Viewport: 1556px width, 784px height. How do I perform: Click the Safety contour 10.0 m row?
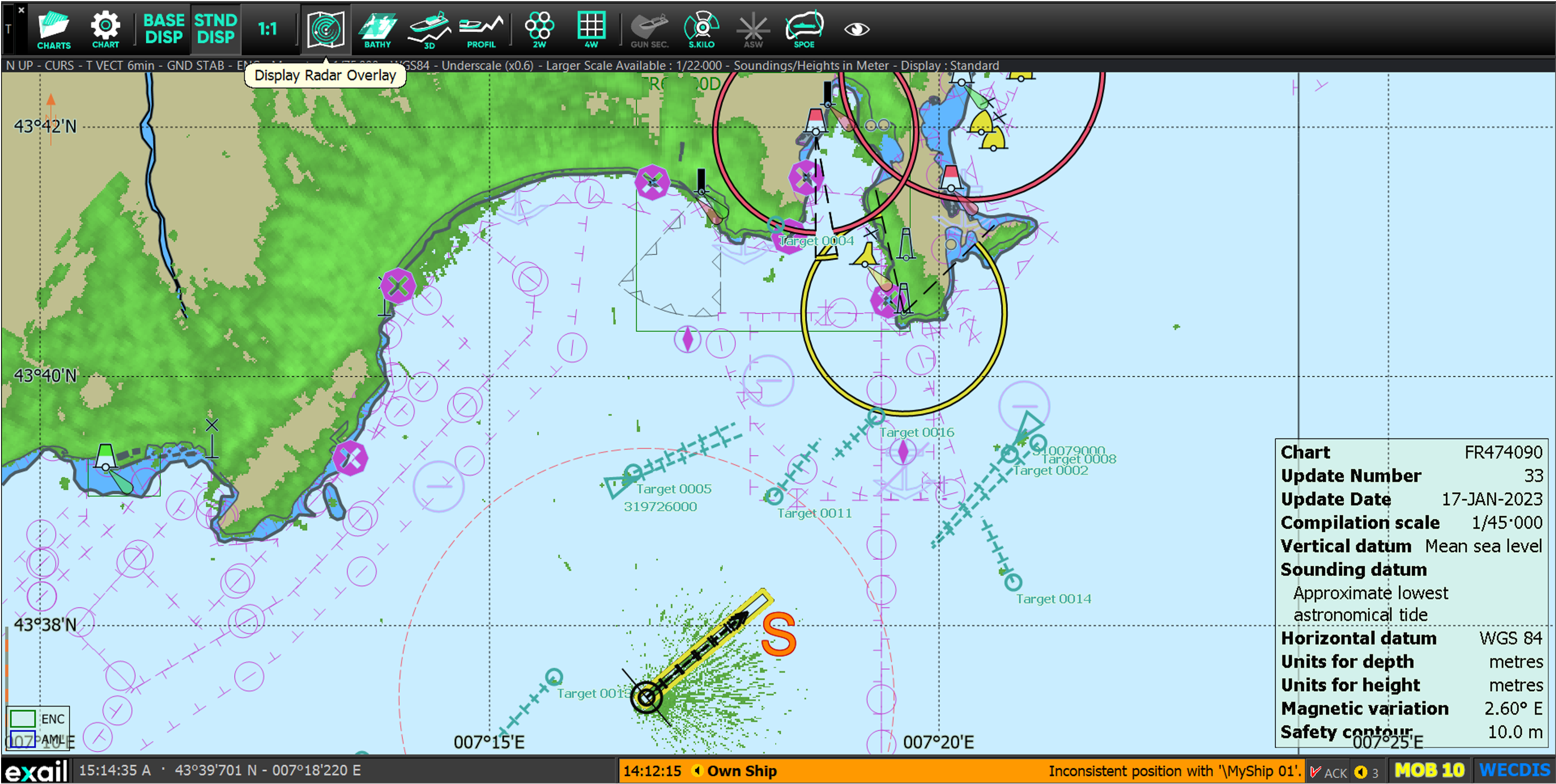click(x=1412, y=732)
